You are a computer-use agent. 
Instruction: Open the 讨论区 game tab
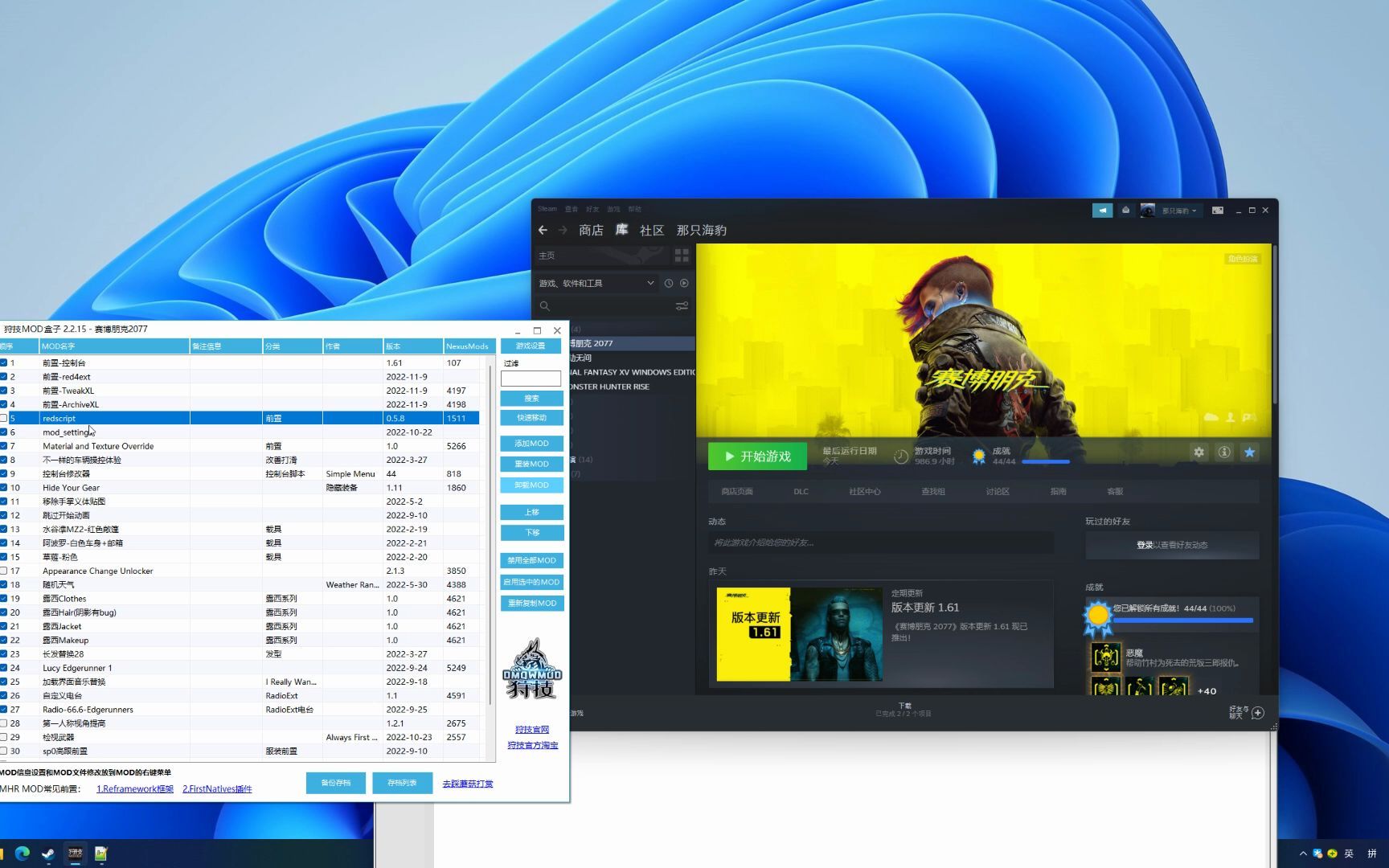(998, 491)
